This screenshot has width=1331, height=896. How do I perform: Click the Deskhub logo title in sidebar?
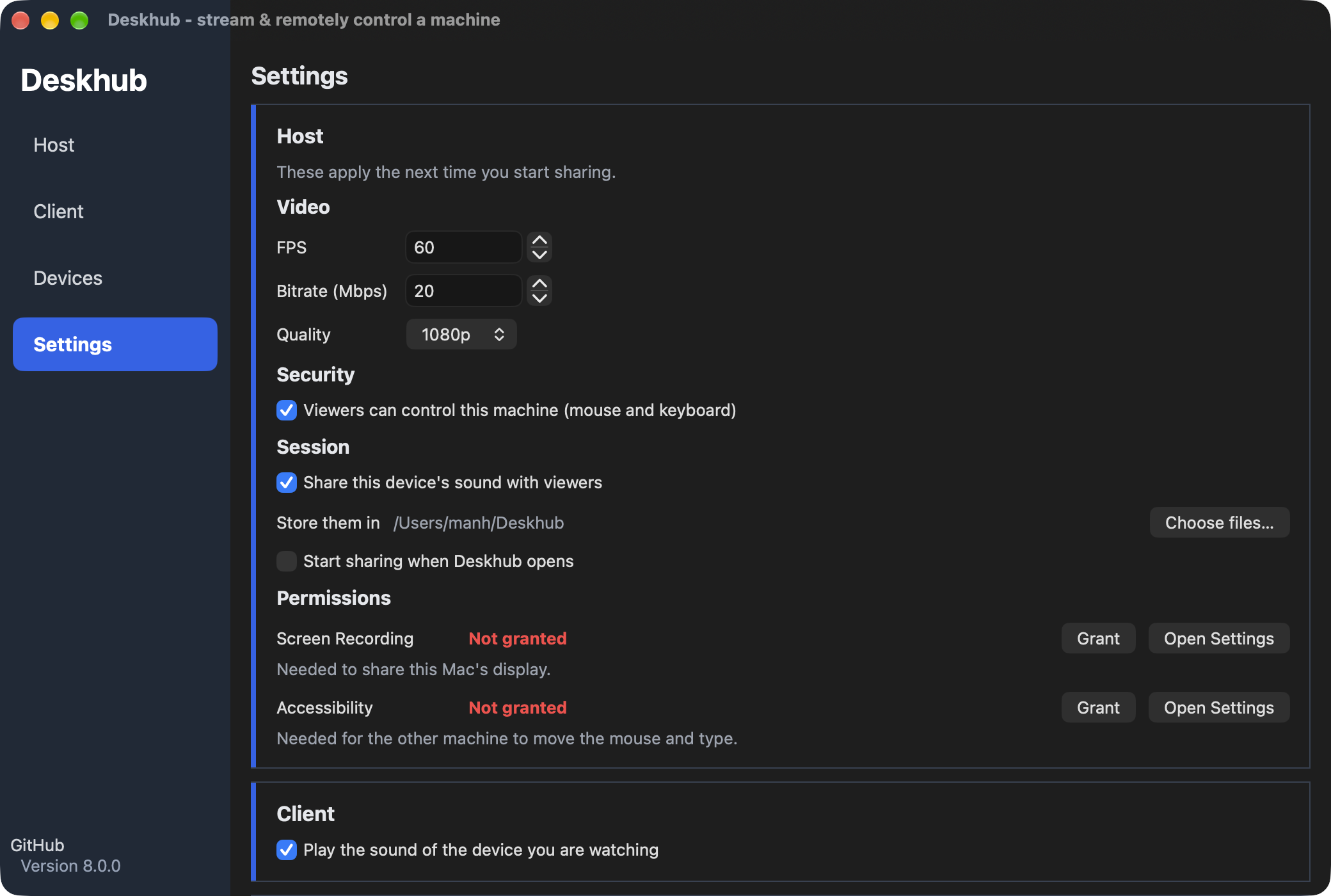coord(84,81)
